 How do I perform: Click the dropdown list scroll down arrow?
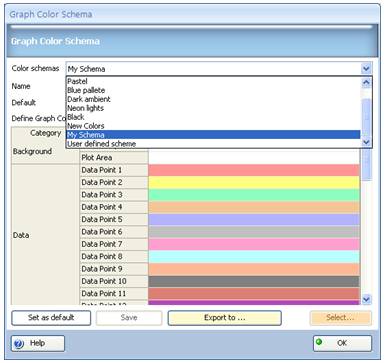click(x=366, y=142)
